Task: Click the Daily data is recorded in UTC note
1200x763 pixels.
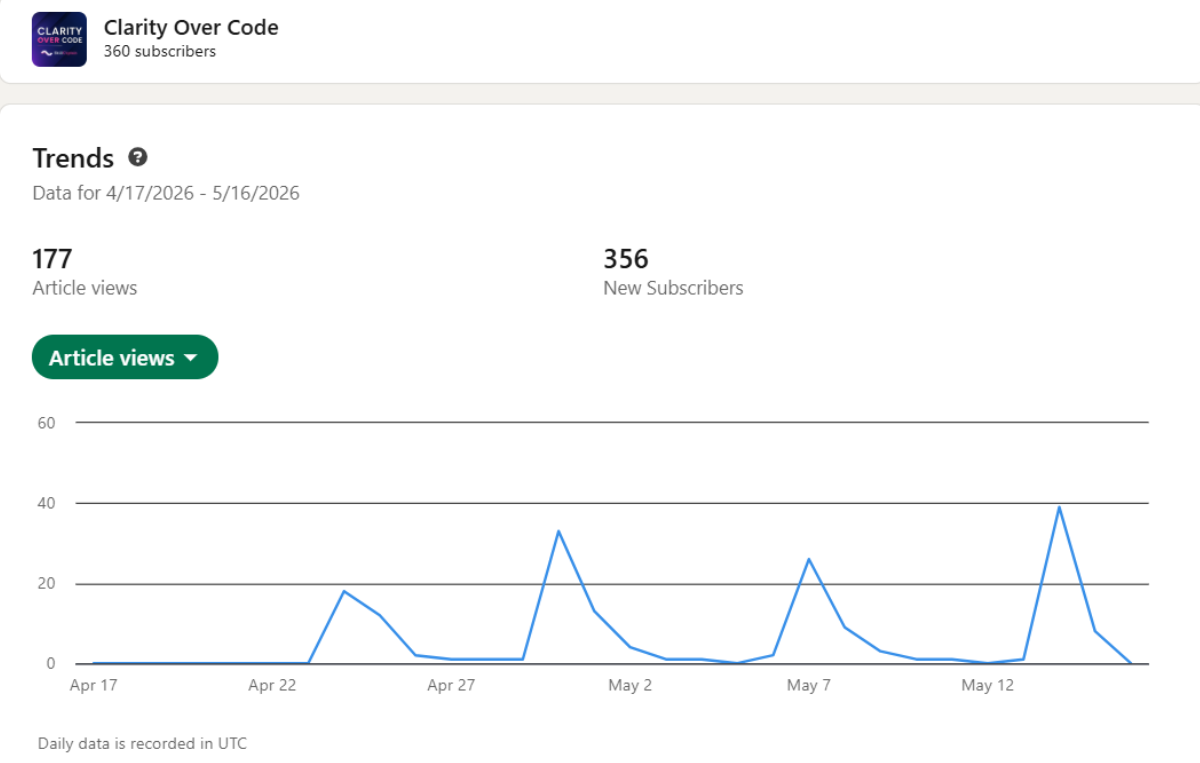Action: pyautogui.click(x=142, y=743)
